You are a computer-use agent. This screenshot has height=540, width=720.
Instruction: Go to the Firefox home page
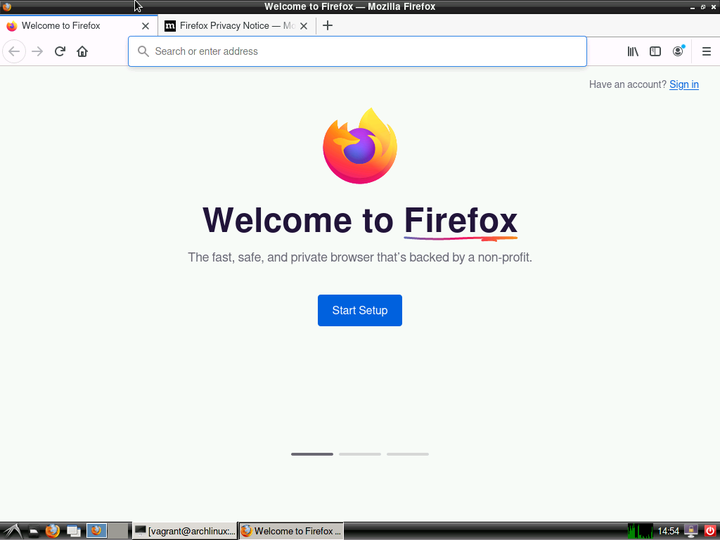click(82, 51)
